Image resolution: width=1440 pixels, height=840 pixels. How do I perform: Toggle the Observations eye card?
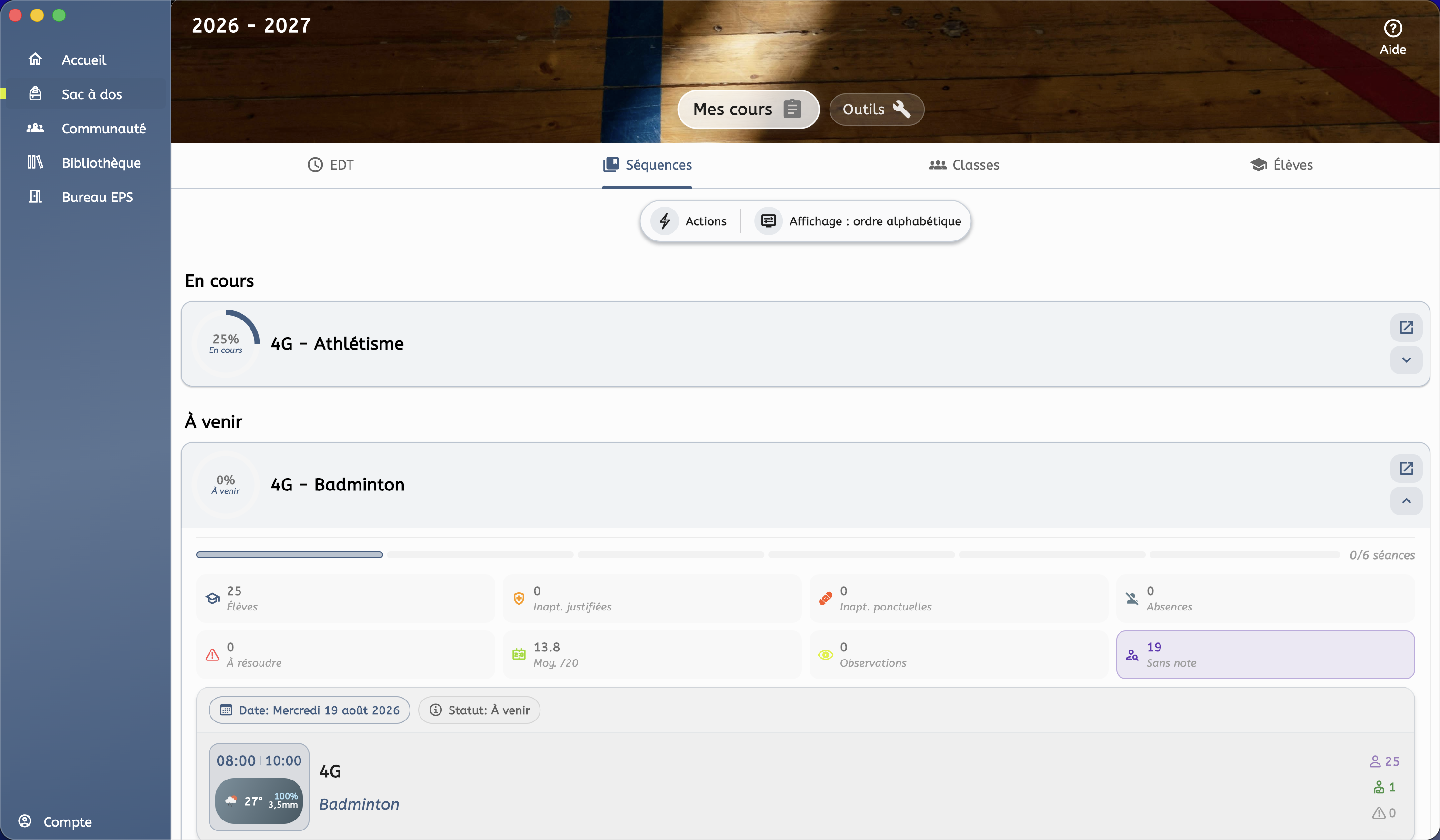coord(959,655)
